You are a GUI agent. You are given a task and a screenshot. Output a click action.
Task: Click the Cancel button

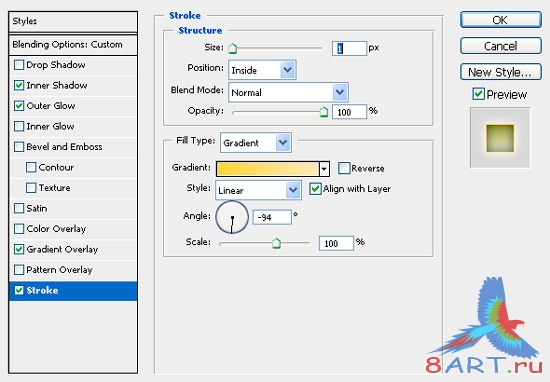point(501,46)
